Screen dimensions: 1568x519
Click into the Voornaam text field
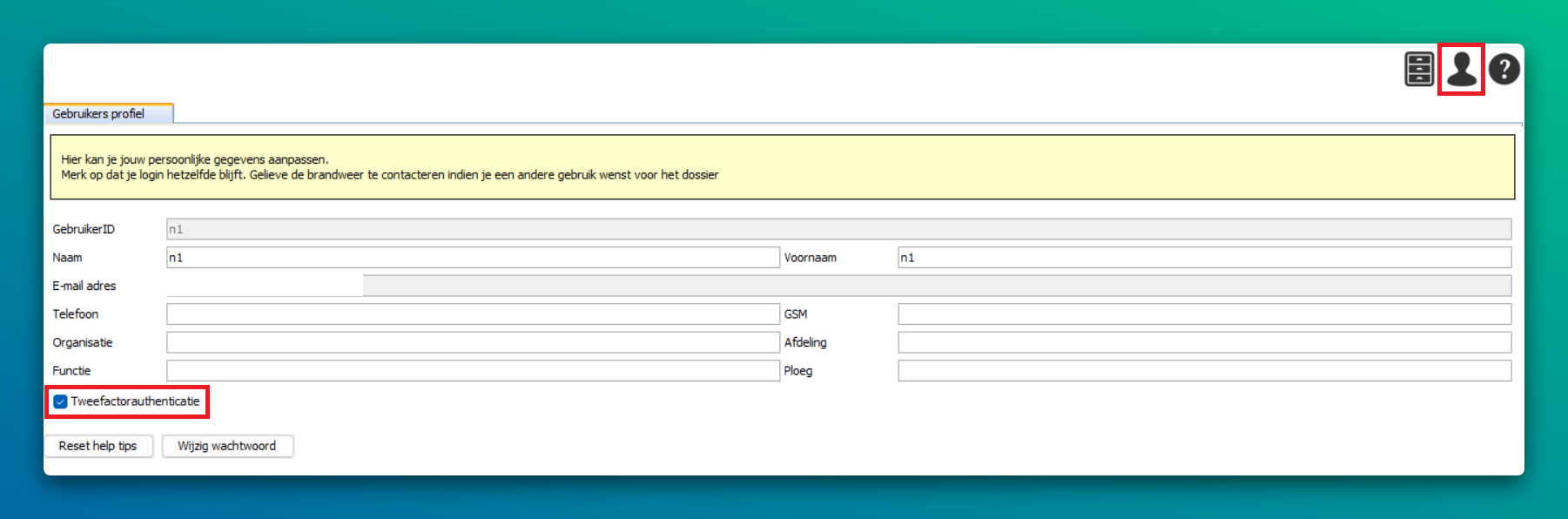1204,258
